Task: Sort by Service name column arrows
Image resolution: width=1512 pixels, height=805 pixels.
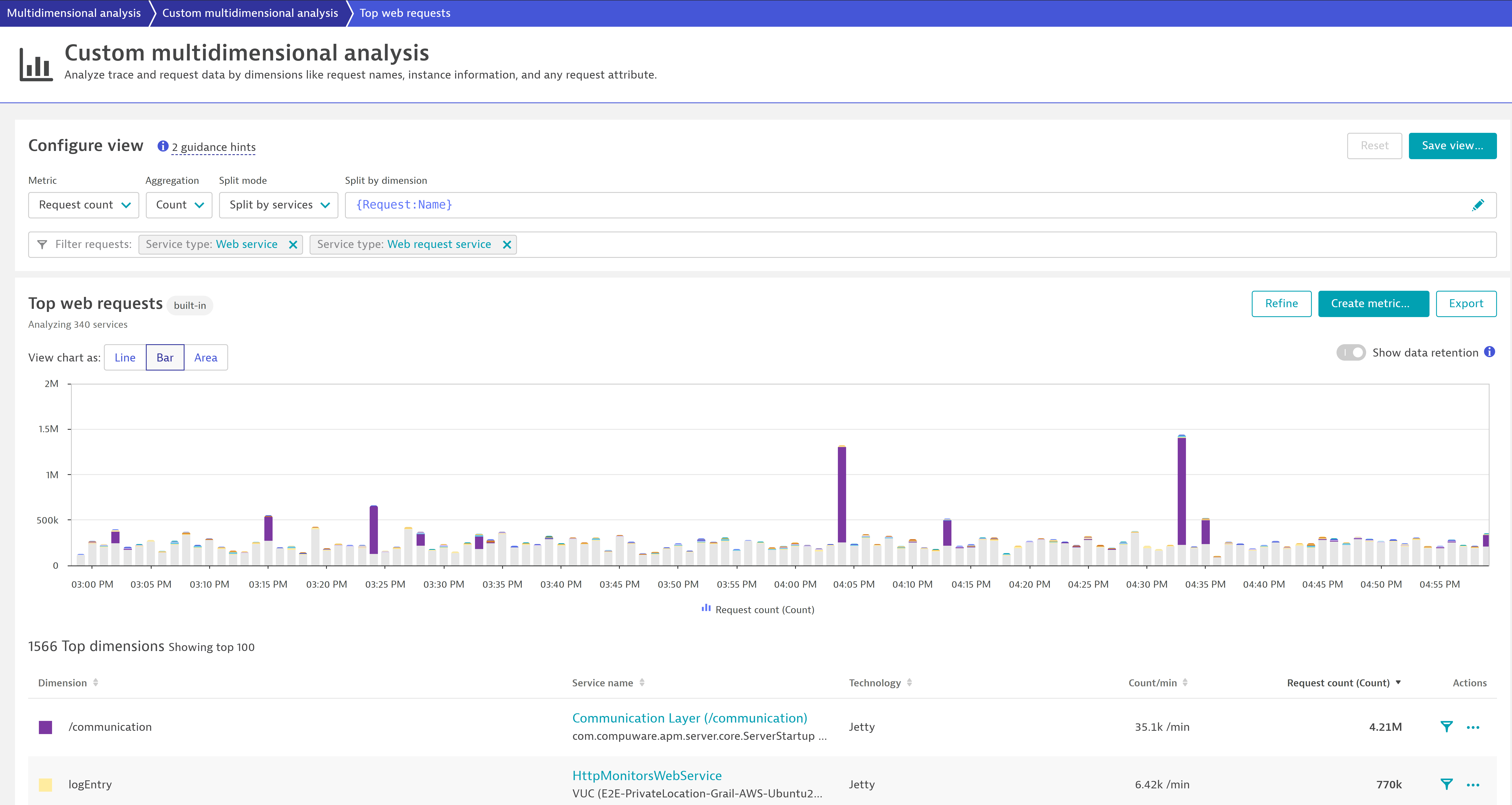Action: (x=642, y=682)
